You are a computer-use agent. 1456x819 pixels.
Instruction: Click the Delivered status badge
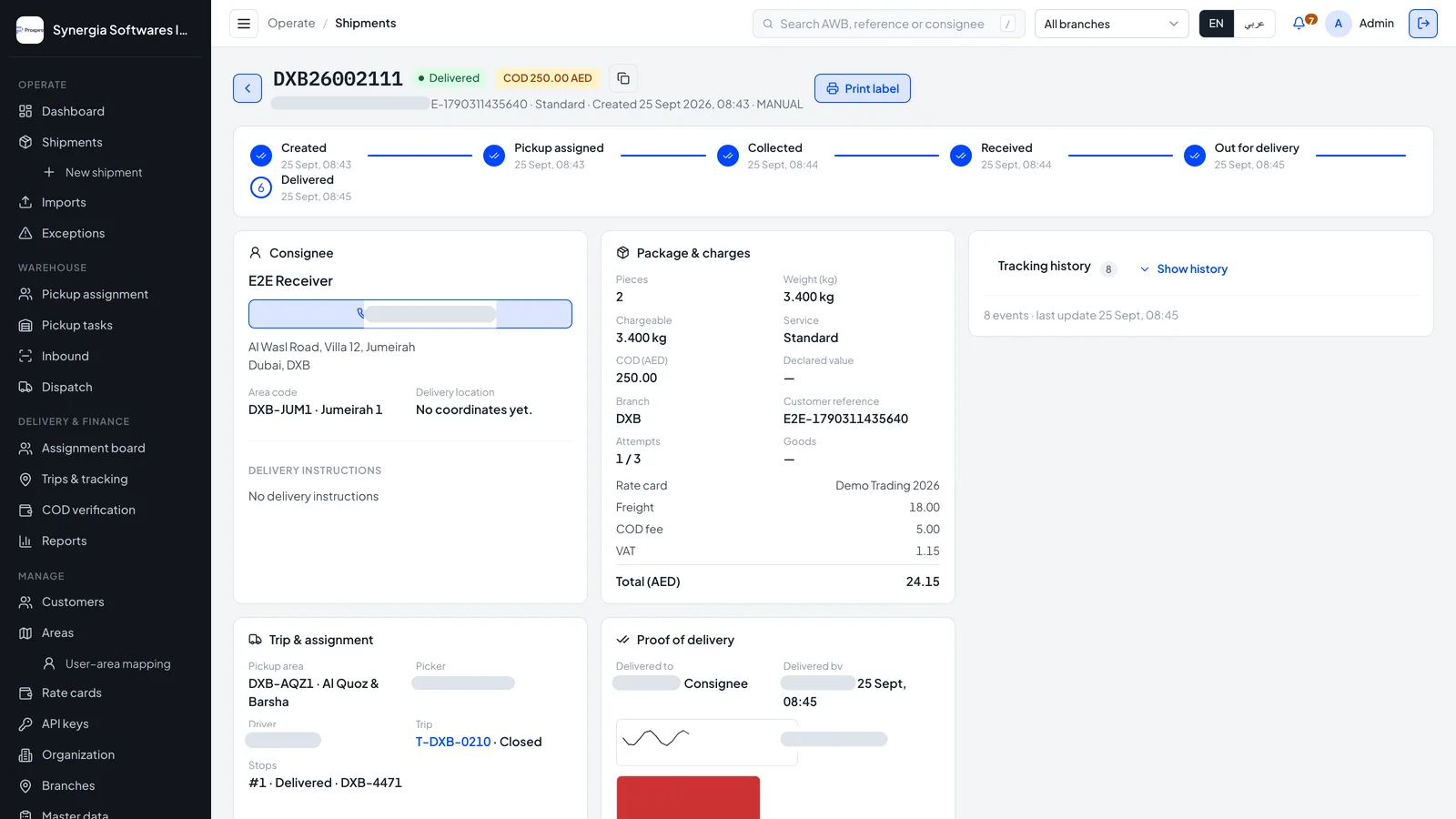[x=449, y=78]
